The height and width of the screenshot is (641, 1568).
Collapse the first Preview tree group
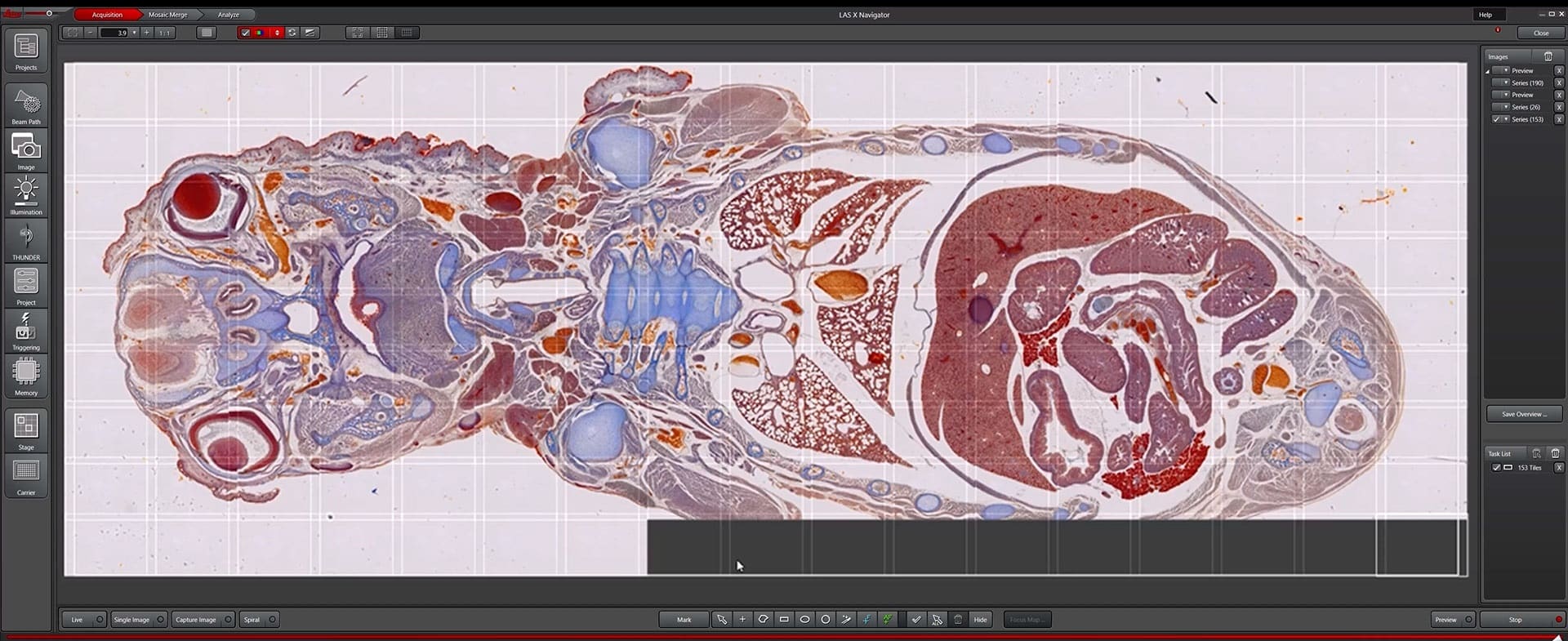[x=1487, y=71]
